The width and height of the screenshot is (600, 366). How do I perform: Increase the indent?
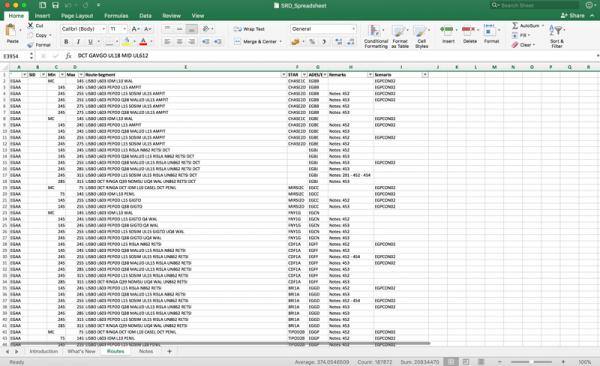[x=218, y=41]
